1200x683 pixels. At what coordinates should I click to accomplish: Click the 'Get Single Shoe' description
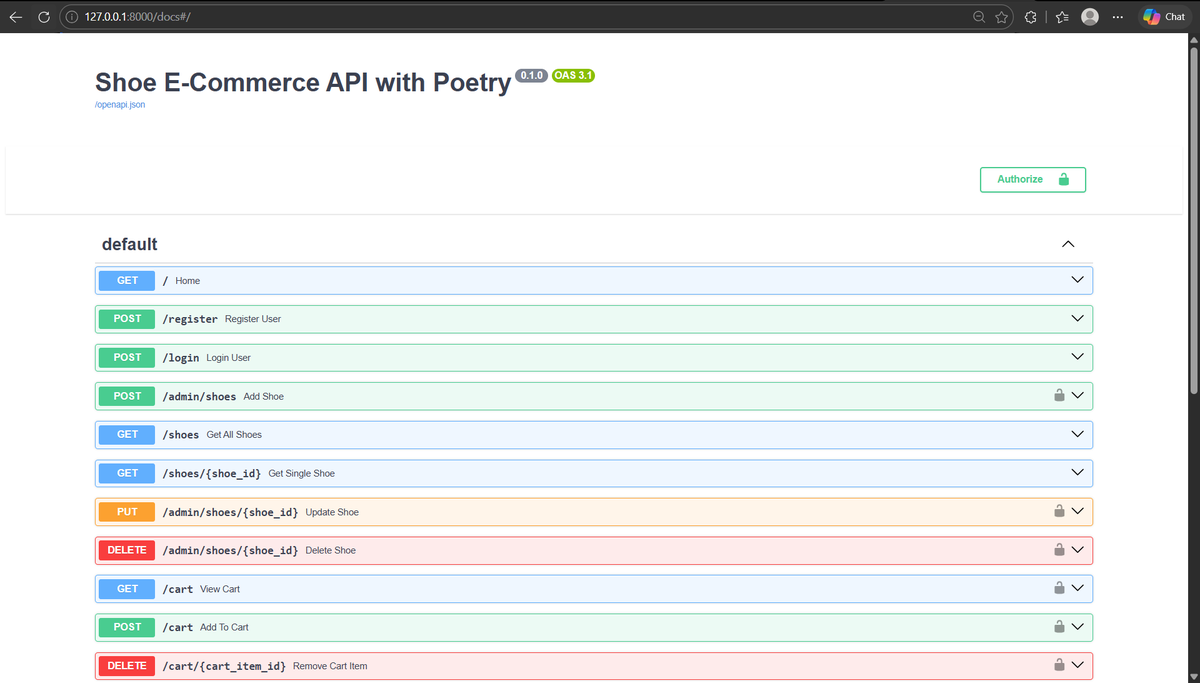point(301,473)
